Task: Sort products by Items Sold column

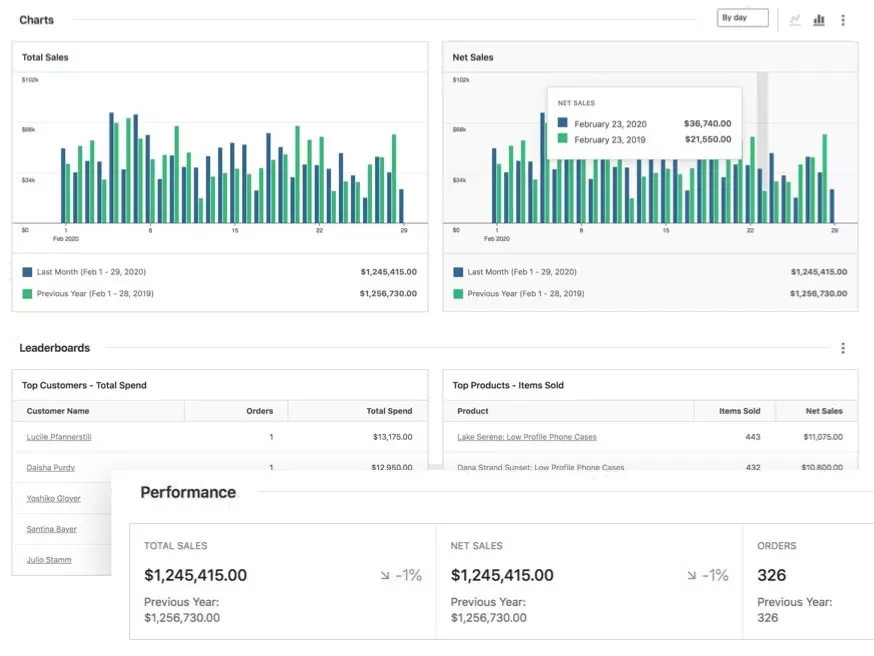Action: coord(739,411)
